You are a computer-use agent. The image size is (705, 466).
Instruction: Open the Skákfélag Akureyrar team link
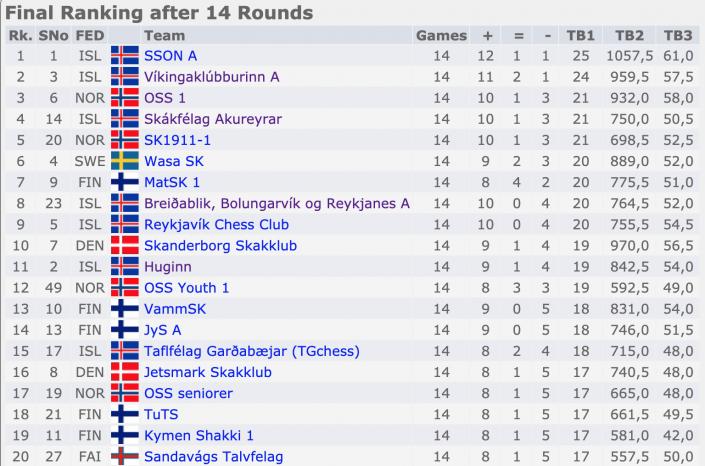tap(213, 119)
